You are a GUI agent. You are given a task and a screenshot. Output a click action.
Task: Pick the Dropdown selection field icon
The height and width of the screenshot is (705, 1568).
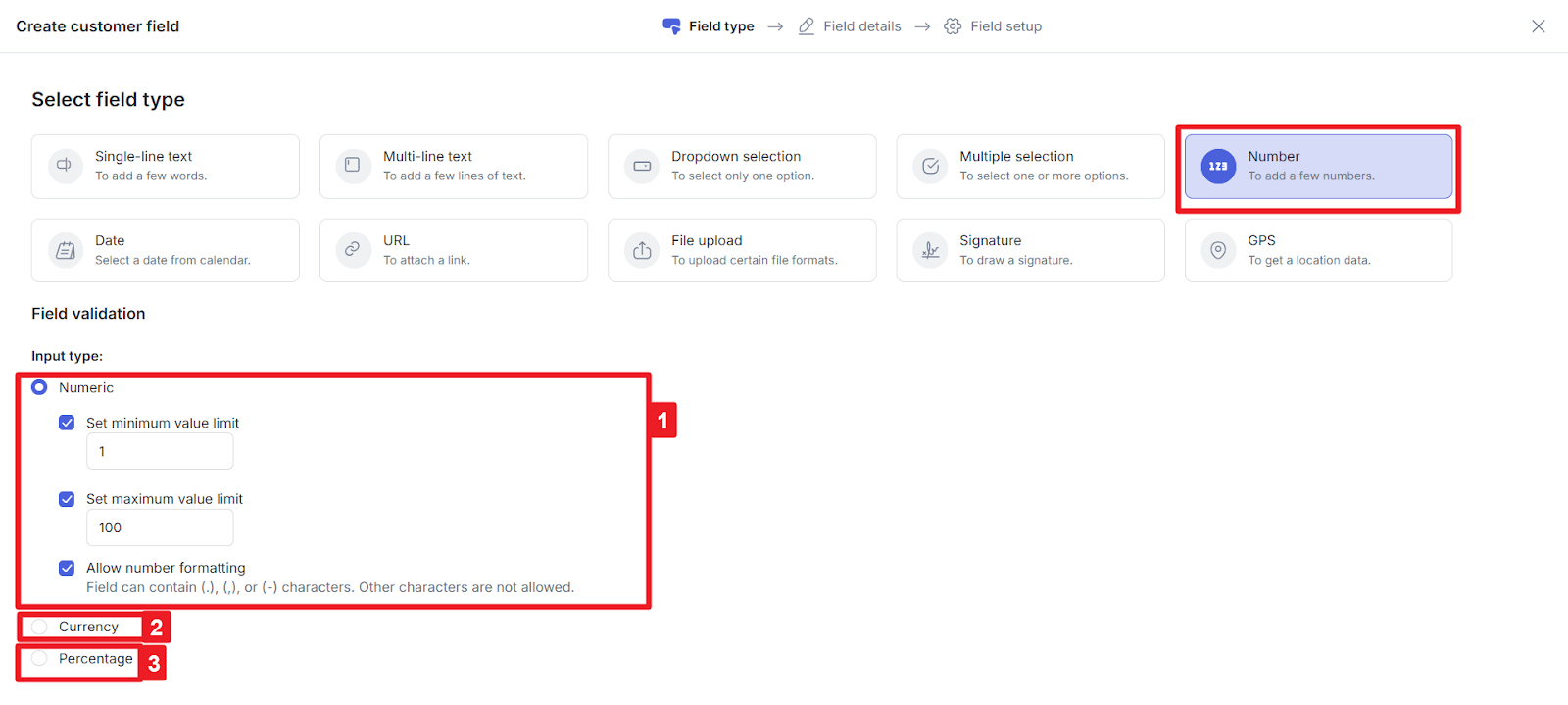point(642,166)
